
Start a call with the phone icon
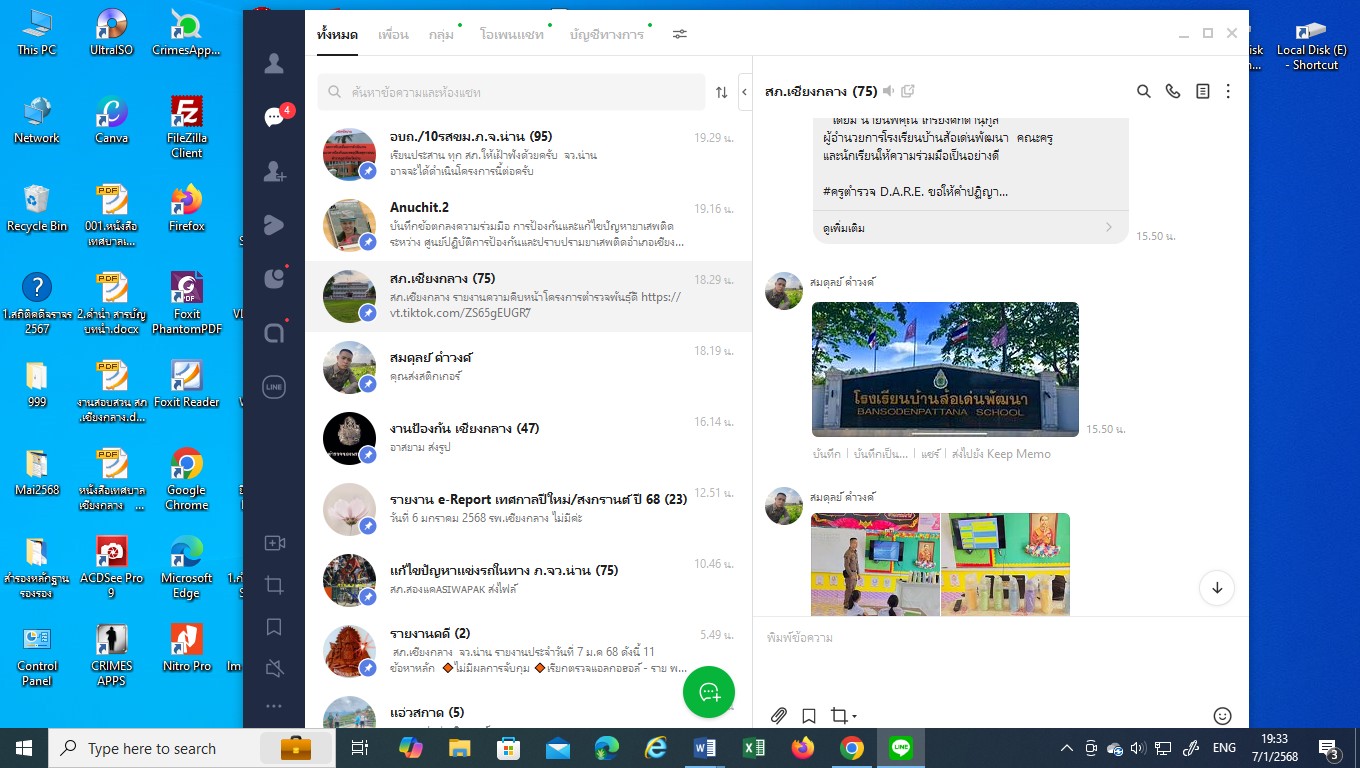coord(1173,91)
